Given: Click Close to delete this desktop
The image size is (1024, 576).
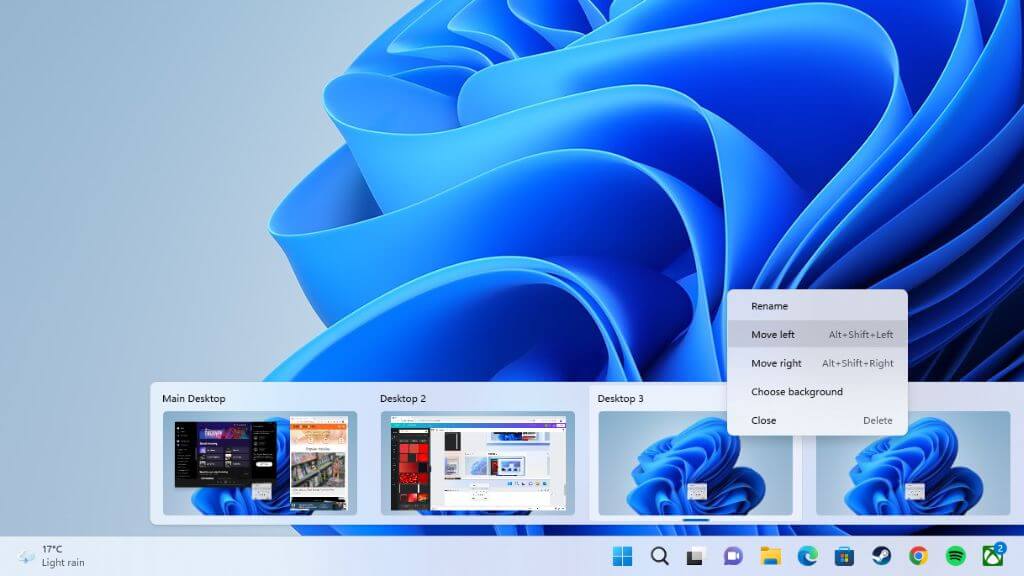Looking at the screenshot, I should pyautogui.click(x=764, y=420).
